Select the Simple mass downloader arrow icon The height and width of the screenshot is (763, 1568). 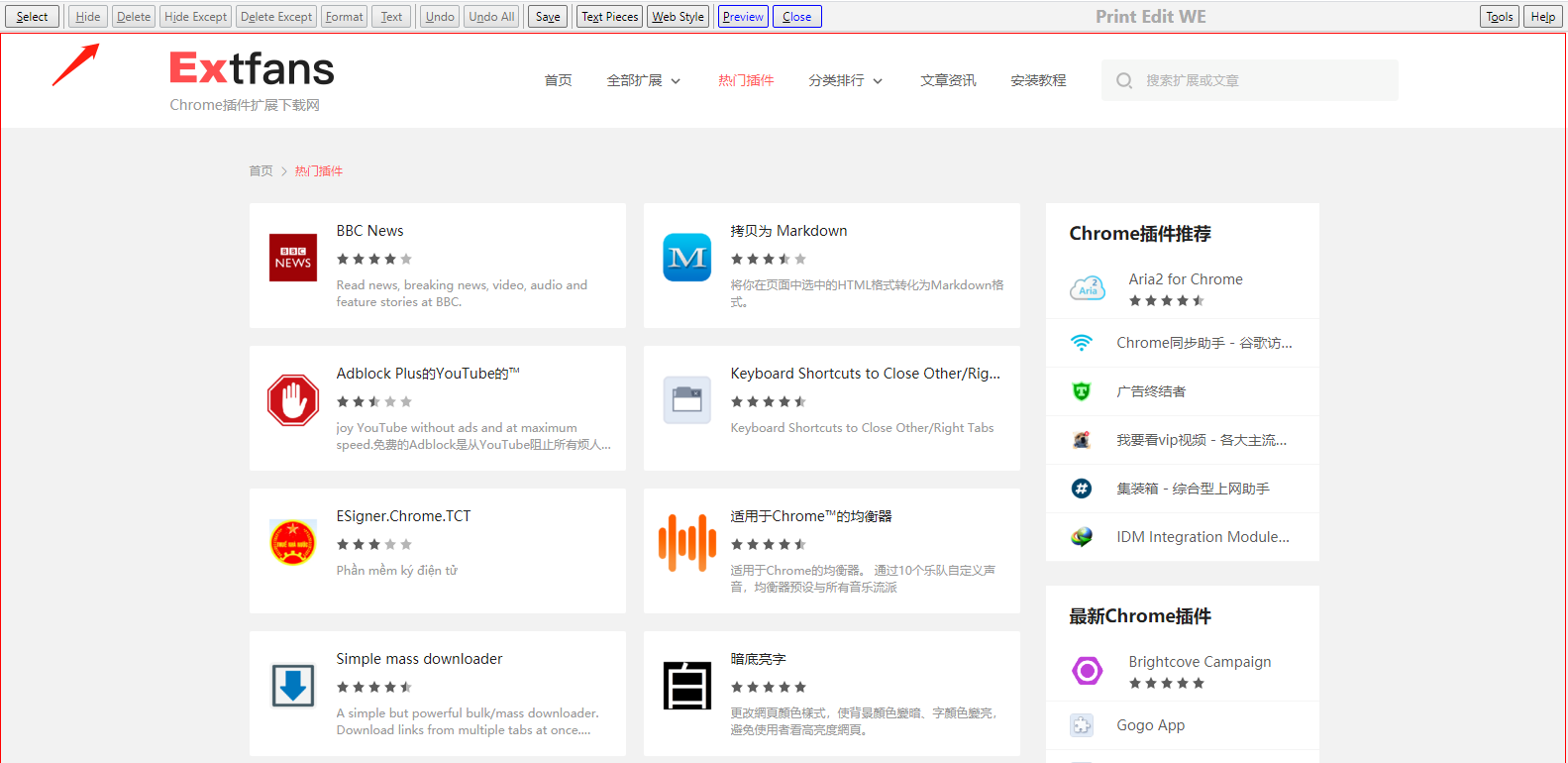[x=293, y=686]
